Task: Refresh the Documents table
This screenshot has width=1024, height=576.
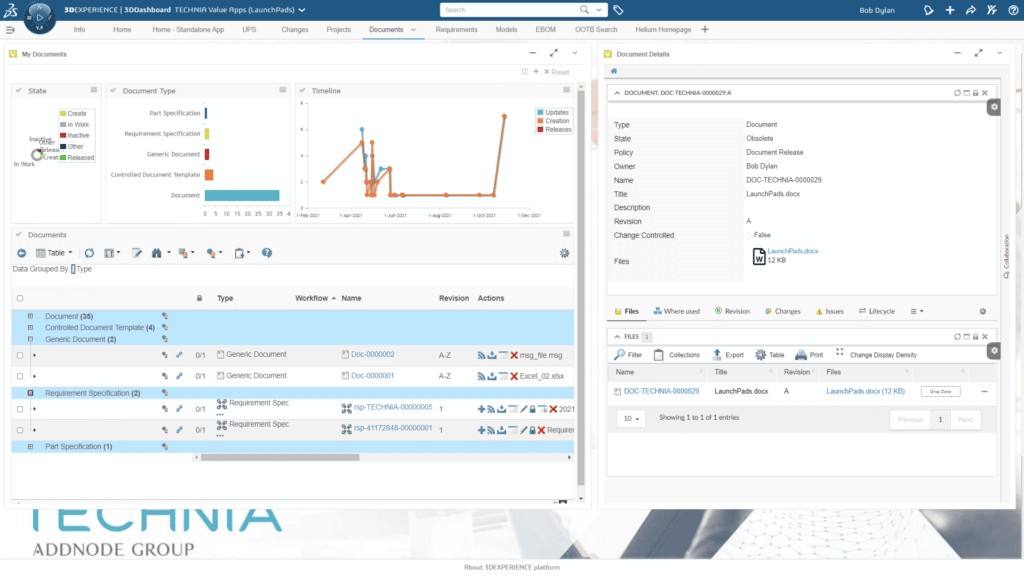Action: (89, 253)
